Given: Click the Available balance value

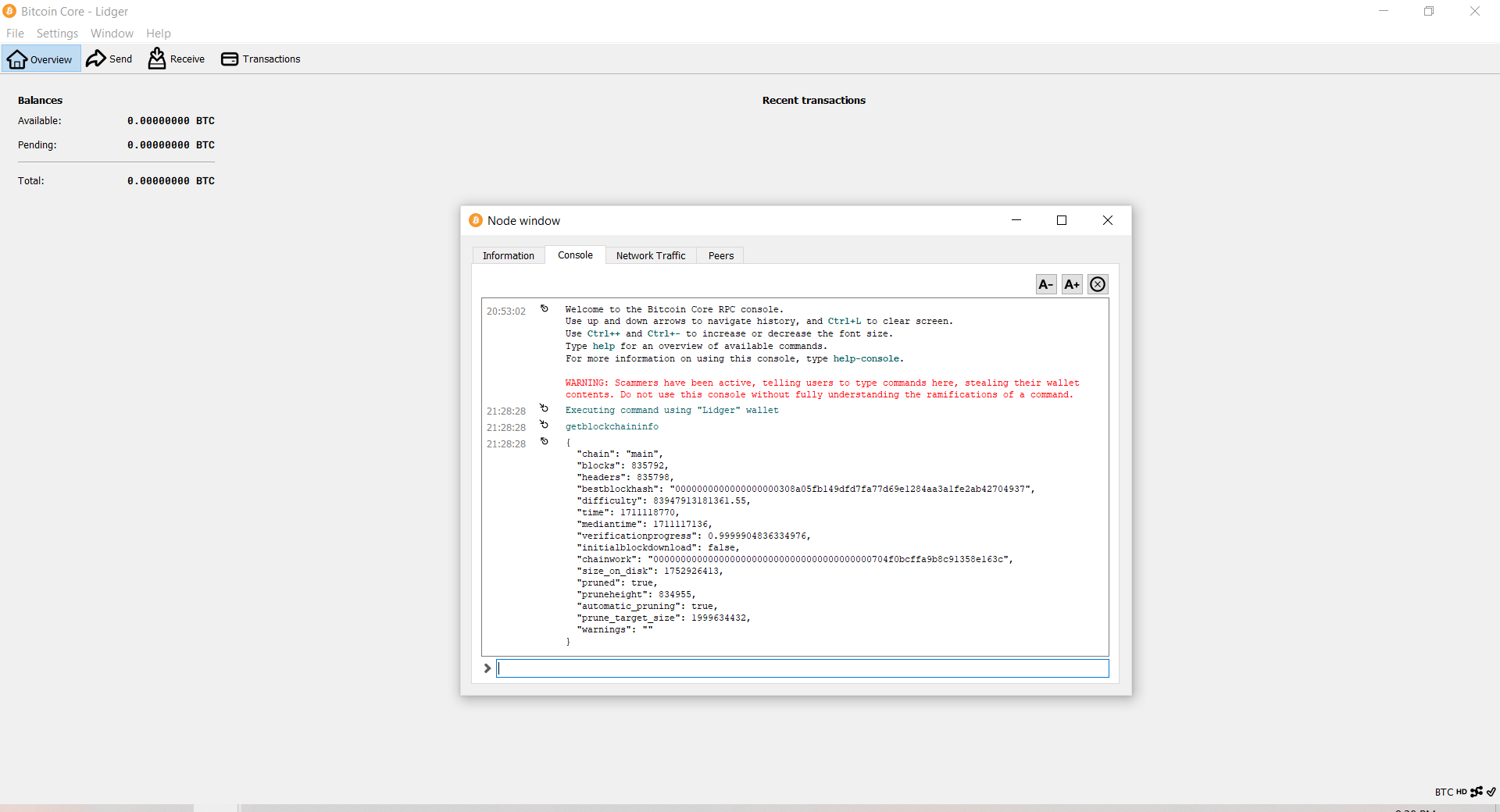Looking at the screenshot, I should point(171,121).
